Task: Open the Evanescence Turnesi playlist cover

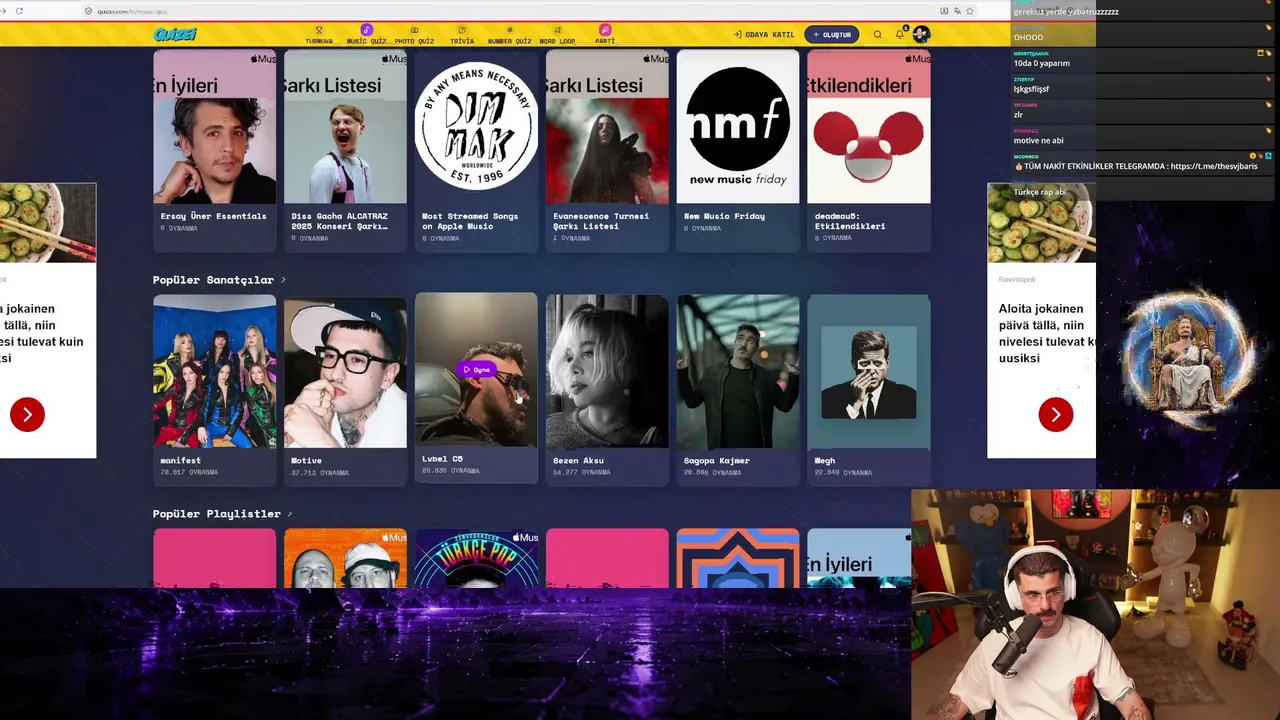Action: (x=607, y=127)
